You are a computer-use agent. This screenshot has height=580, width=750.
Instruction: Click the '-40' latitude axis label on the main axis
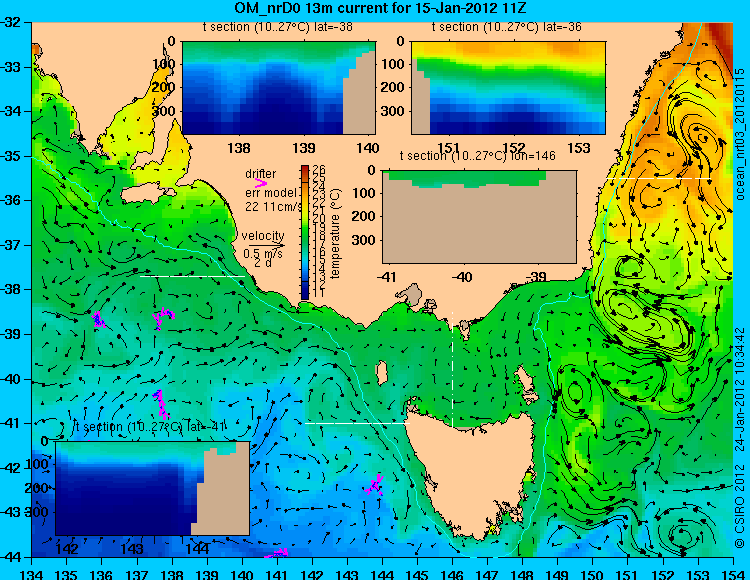[x=10, y=379]
